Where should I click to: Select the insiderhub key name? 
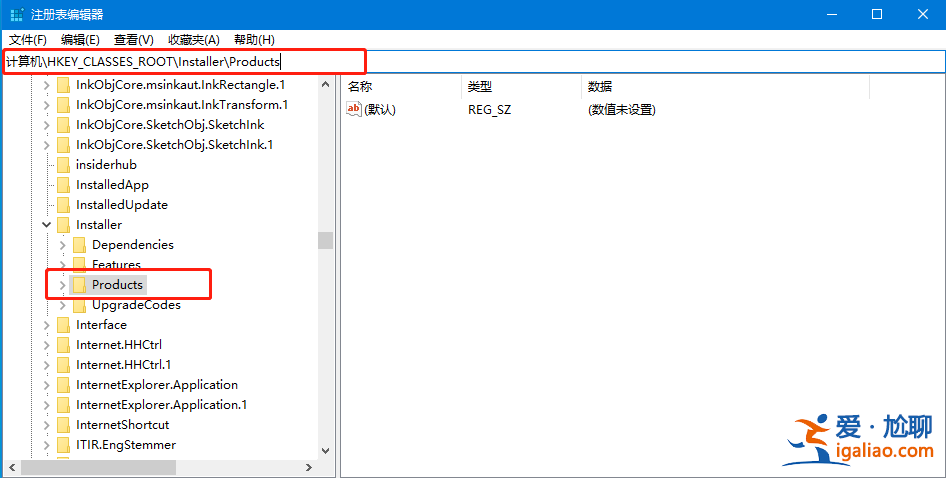pos(106,165)
